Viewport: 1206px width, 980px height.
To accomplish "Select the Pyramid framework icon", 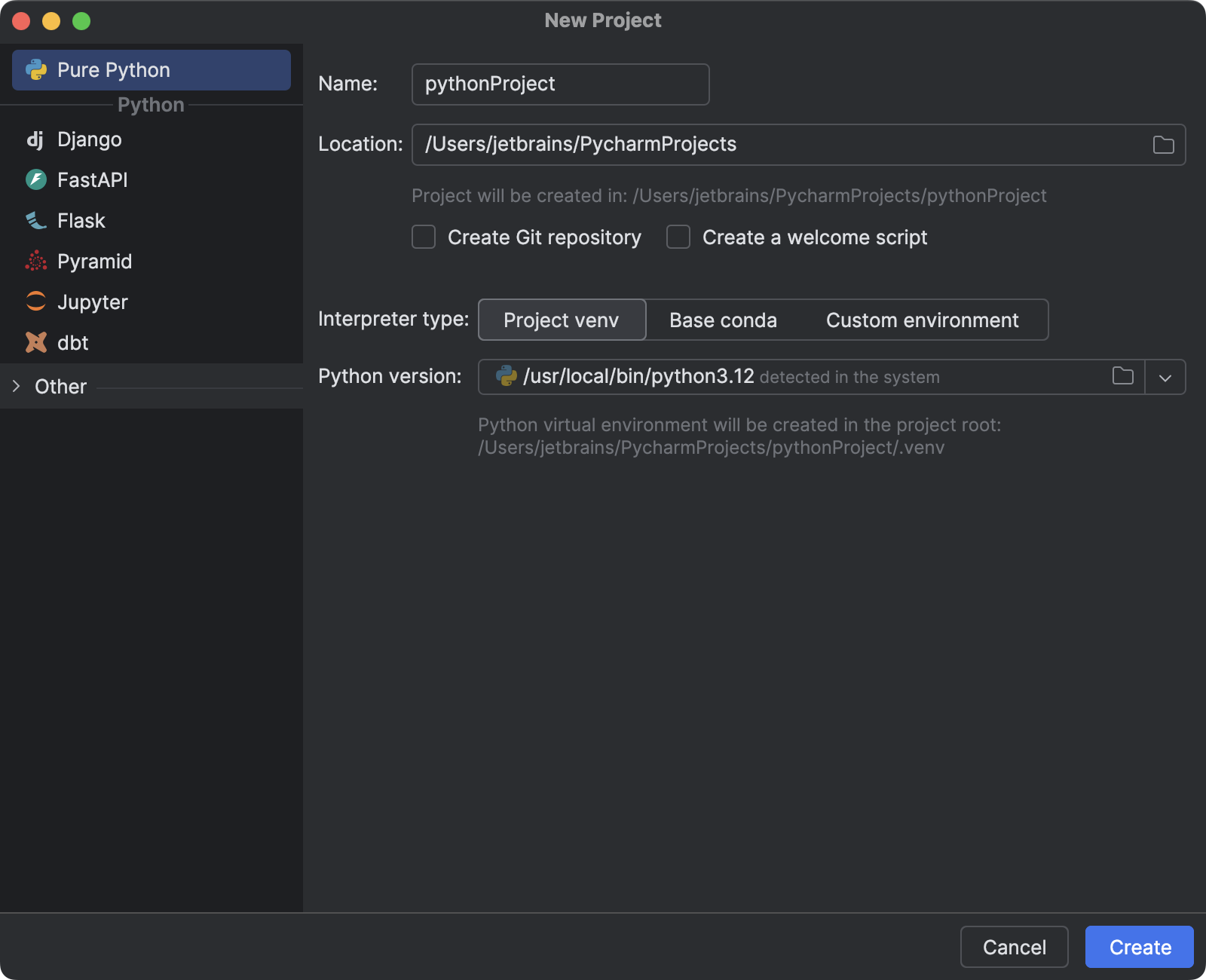I will pos(35,261).
